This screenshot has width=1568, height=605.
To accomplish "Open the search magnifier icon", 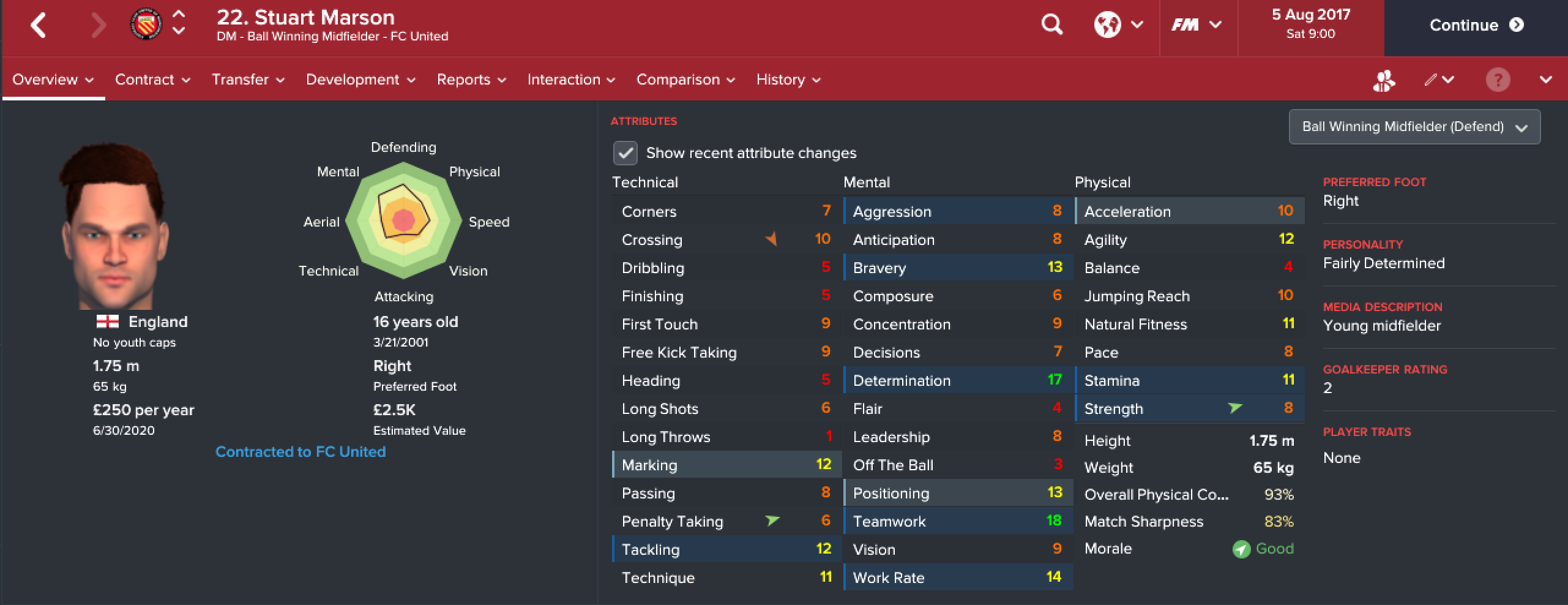I will click(x=1052, y=25).
